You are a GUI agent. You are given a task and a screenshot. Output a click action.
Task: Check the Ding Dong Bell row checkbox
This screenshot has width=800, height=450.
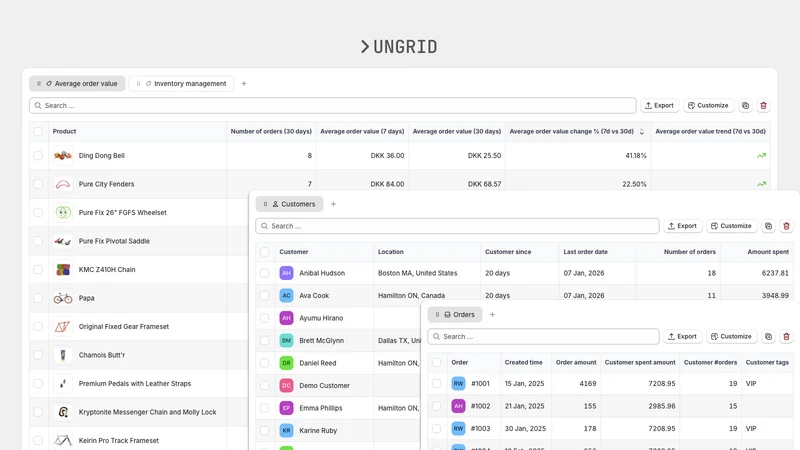tap(38, 156)
